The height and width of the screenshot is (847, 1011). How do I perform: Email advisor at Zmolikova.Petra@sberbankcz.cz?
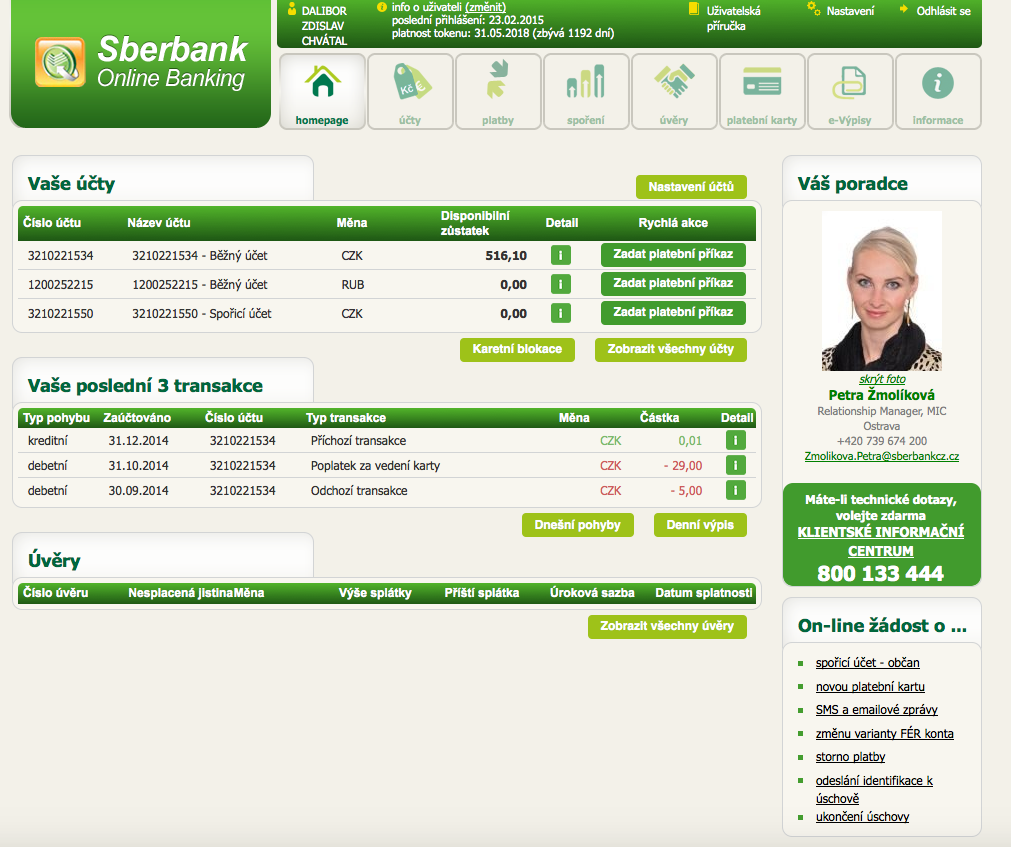coord(881,456)
